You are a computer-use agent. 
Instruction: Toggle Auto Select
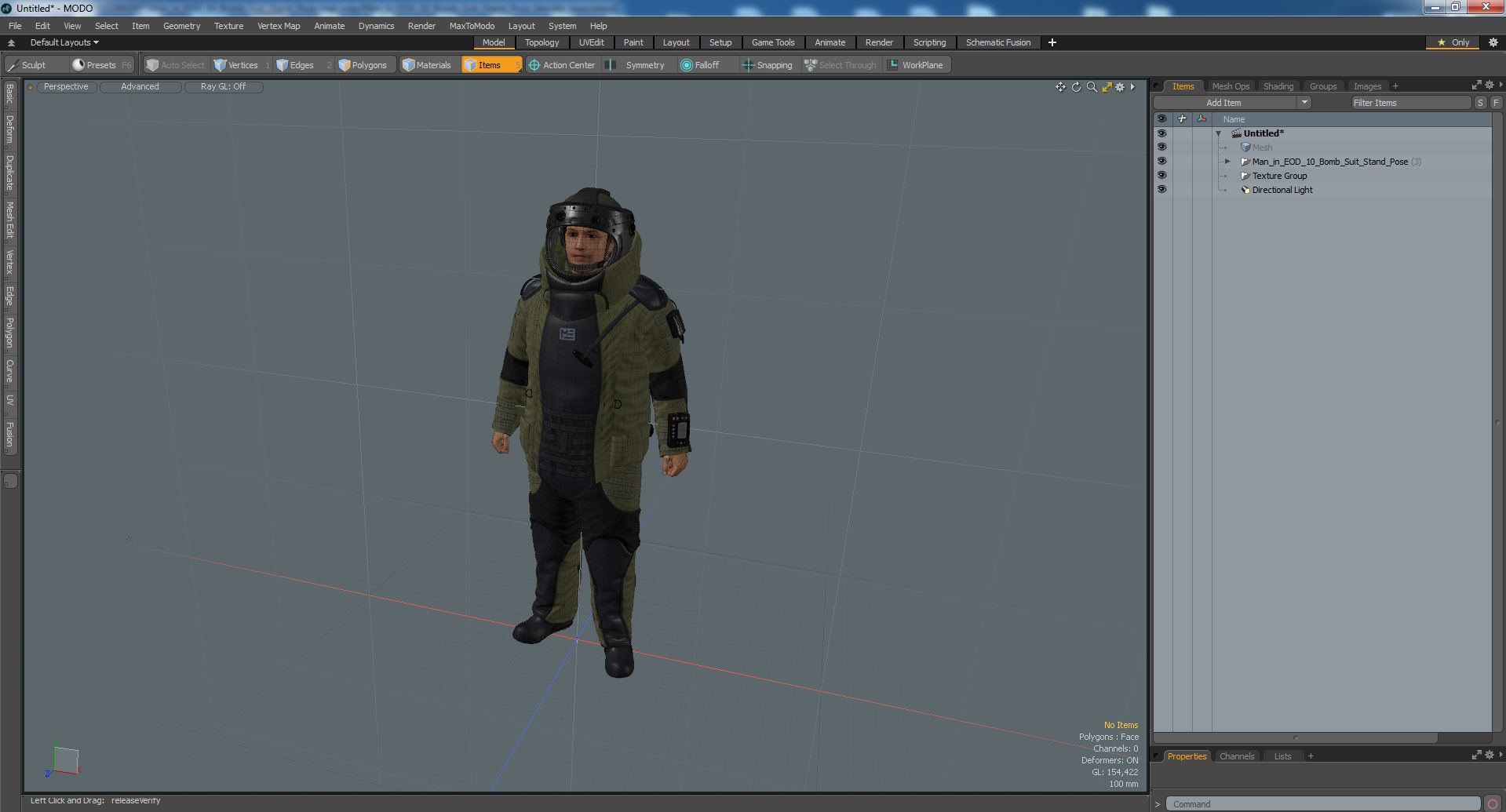(176, 65)
